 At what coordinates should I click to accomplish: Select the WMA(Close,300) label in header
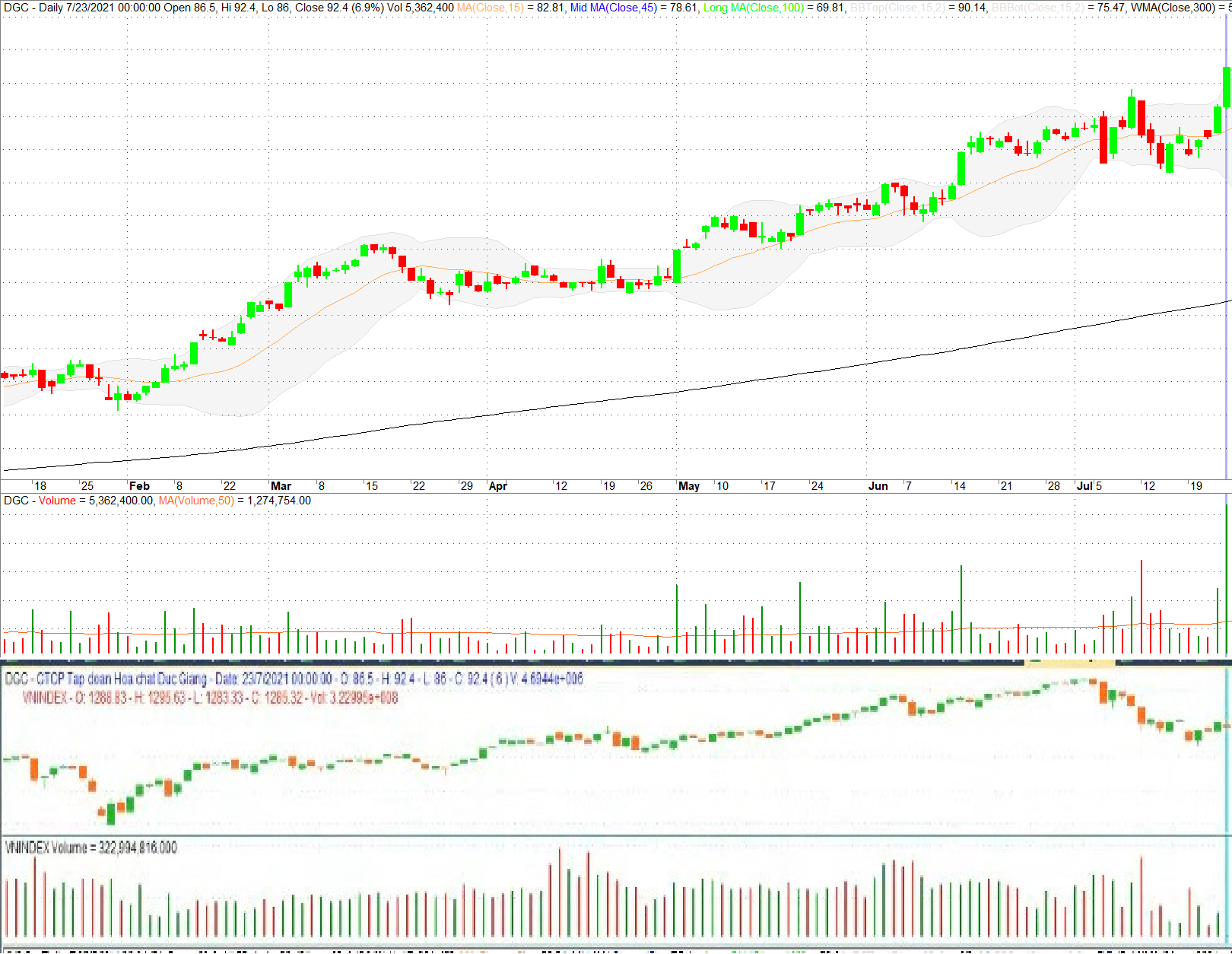(1173, 8)
